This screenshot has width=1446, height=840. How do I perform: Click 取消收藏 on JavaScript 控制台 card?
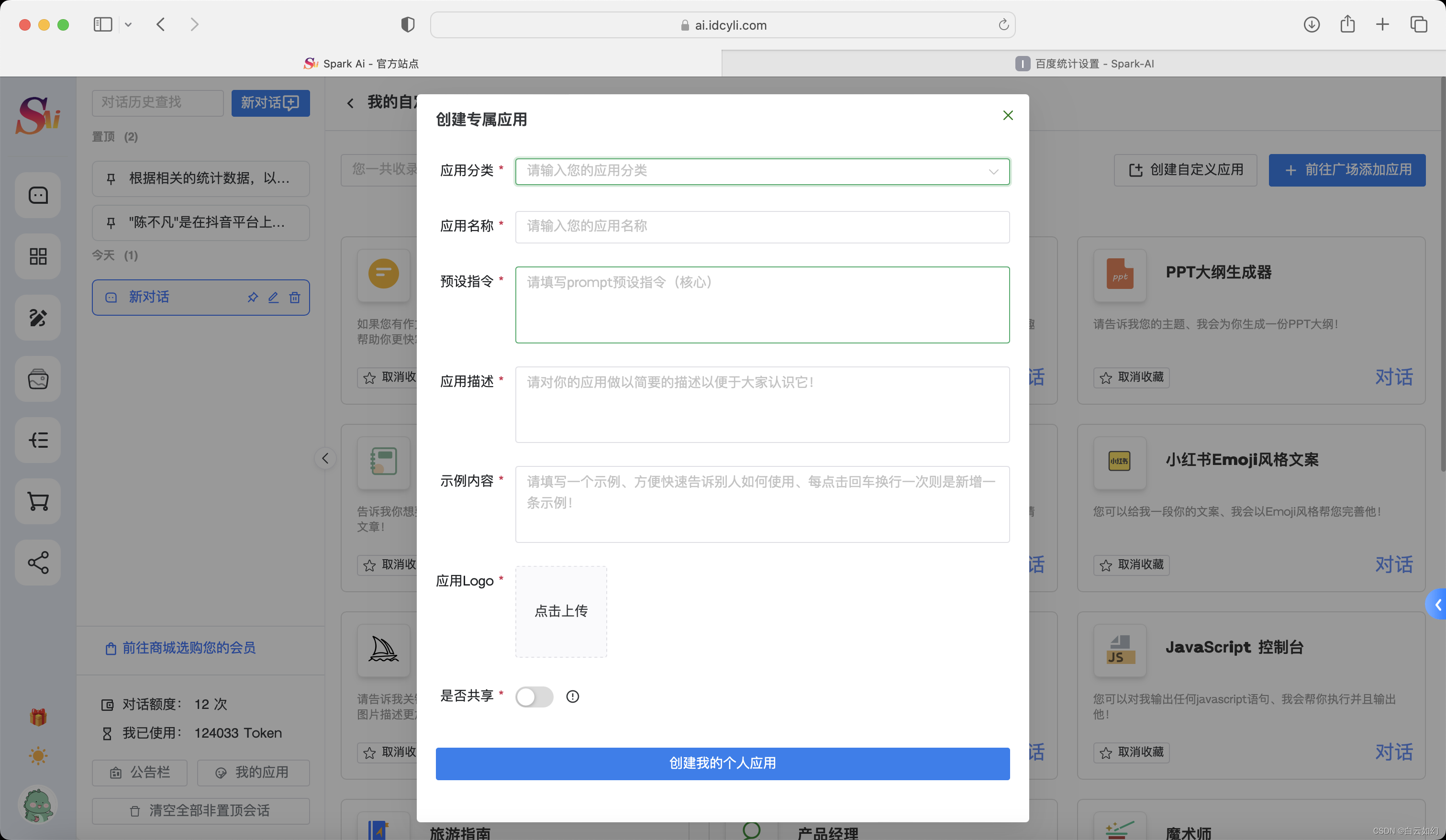click(1131, 752)
